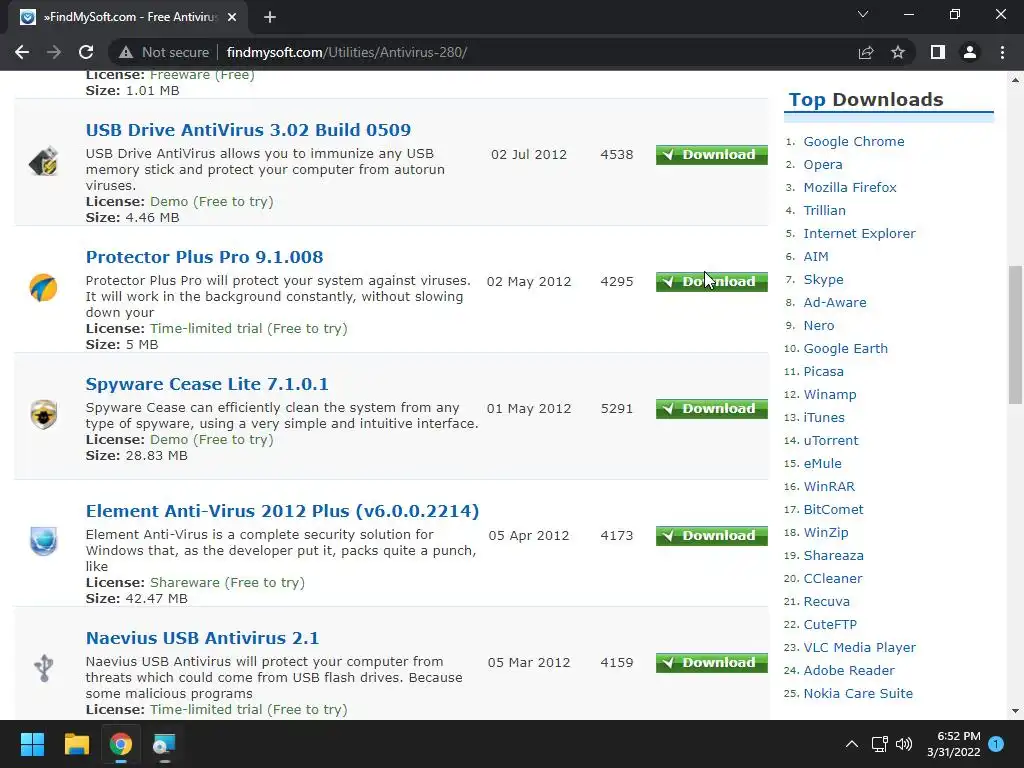Open the tab search dropdown
Image resolution: width=1024 pixels, height=768 pixels.
click(863, 14)
